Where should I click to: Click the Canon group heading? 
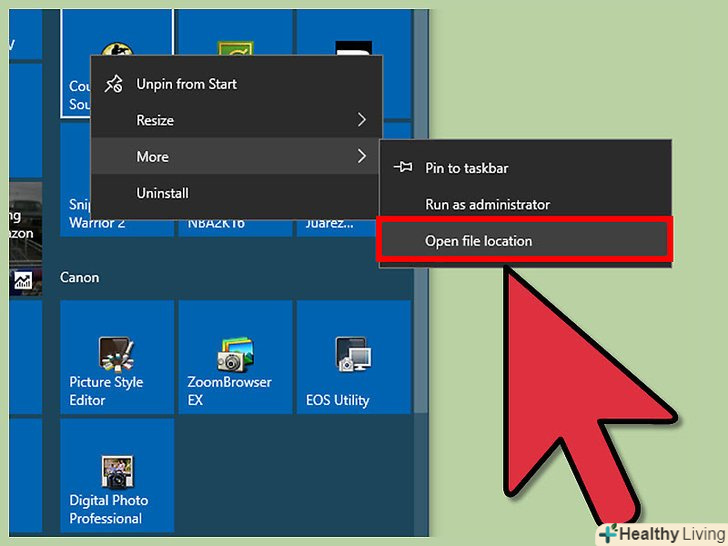click(79, 277)
